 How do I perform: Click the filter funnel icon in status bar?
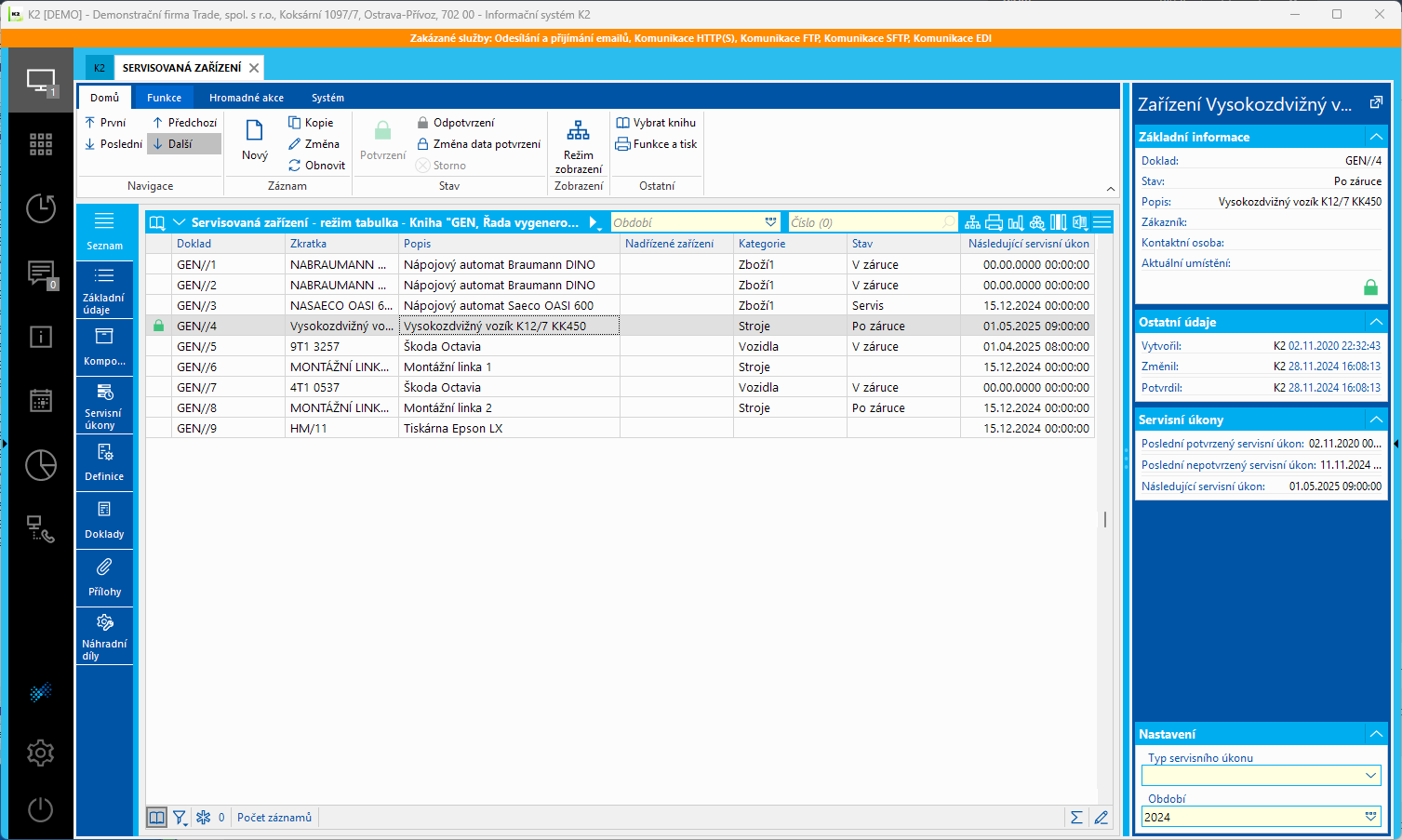(x=180, y=818)
